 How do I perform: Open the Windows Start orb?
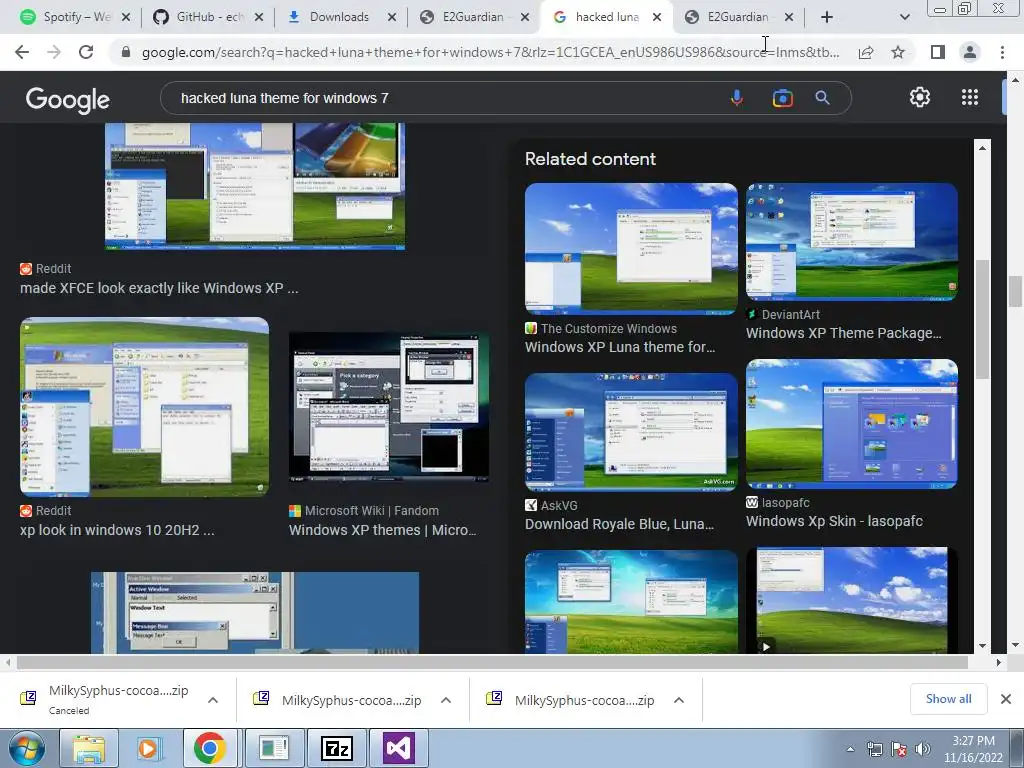[x=26, y=748]
